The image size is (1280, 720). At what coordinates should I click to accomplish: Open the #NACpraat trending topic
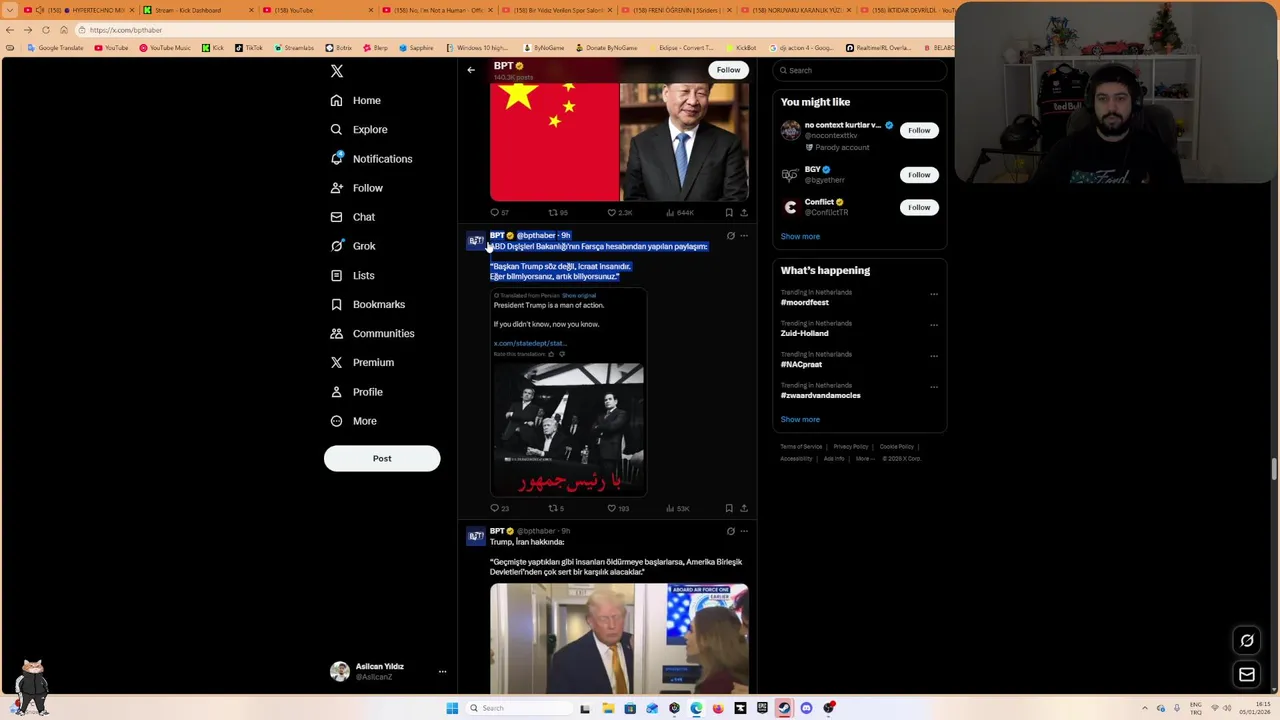tap(801, 365)
